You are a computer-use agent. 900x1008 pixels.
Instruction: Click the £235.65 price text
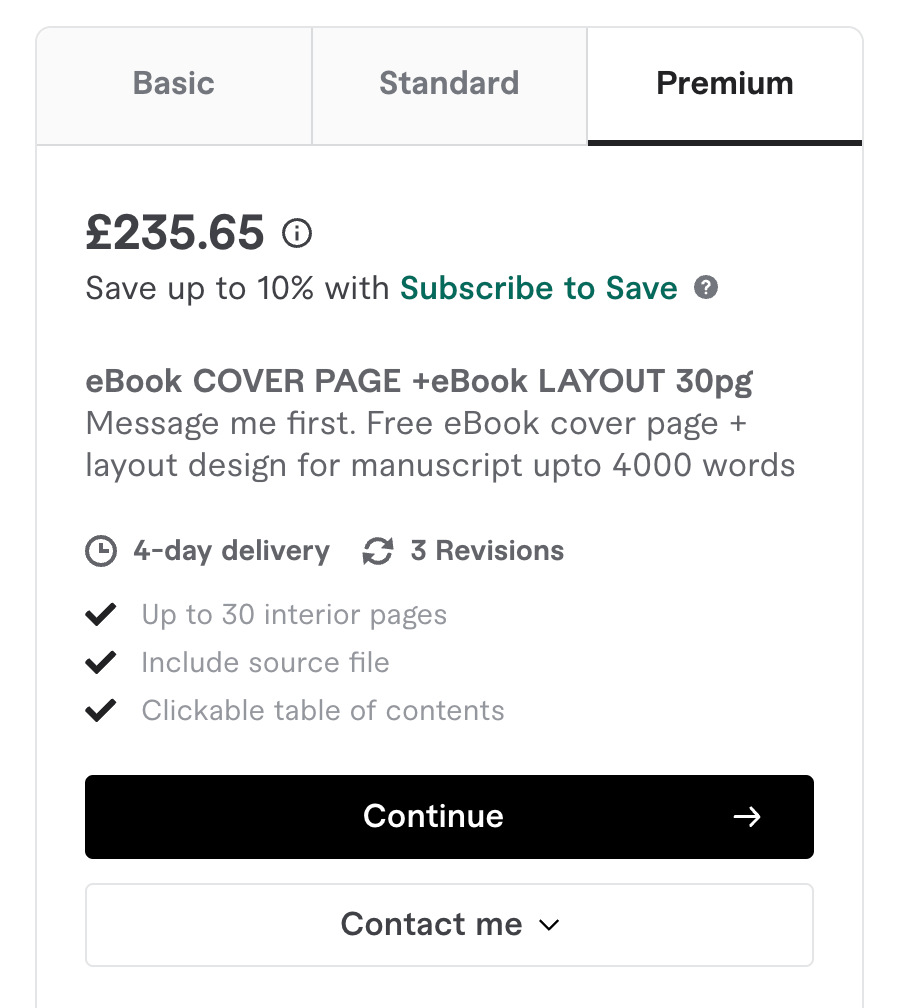175,233
